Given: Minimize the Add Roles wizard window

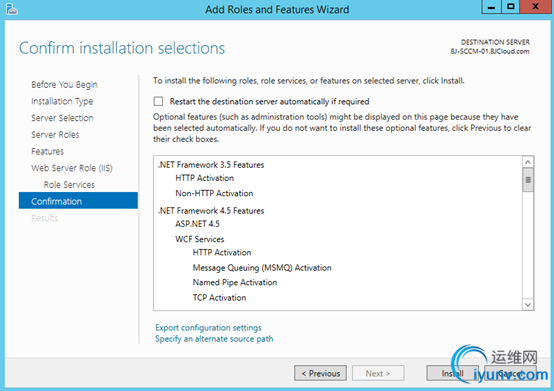Looking at the screenshot, I should pos(491,7).
